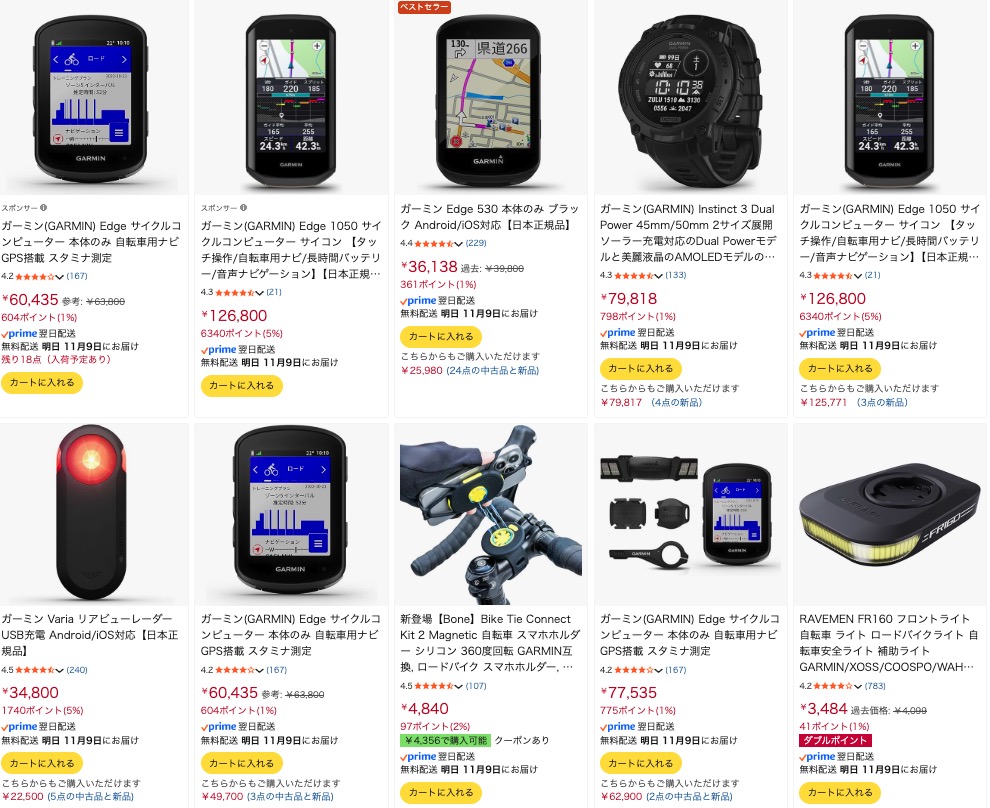The image size is (990, 808).
Task: Expand rating chevron on Instinct 3 Dual Power
Action: pyautogui.click(x=659, y=276)
